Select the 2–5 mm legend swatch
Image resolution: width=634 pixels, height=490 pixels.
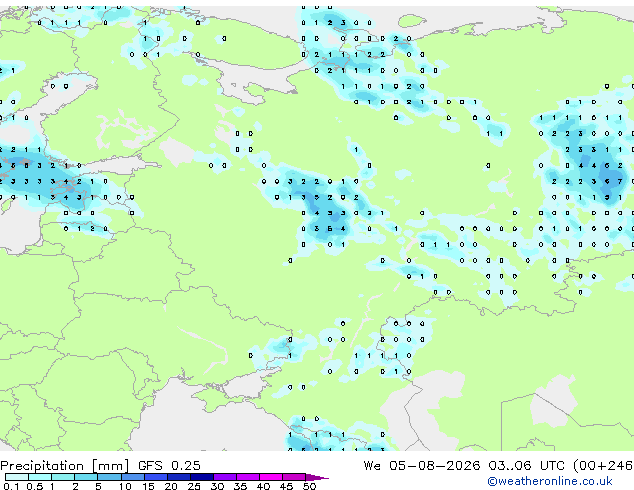click(x=86, y=477)
